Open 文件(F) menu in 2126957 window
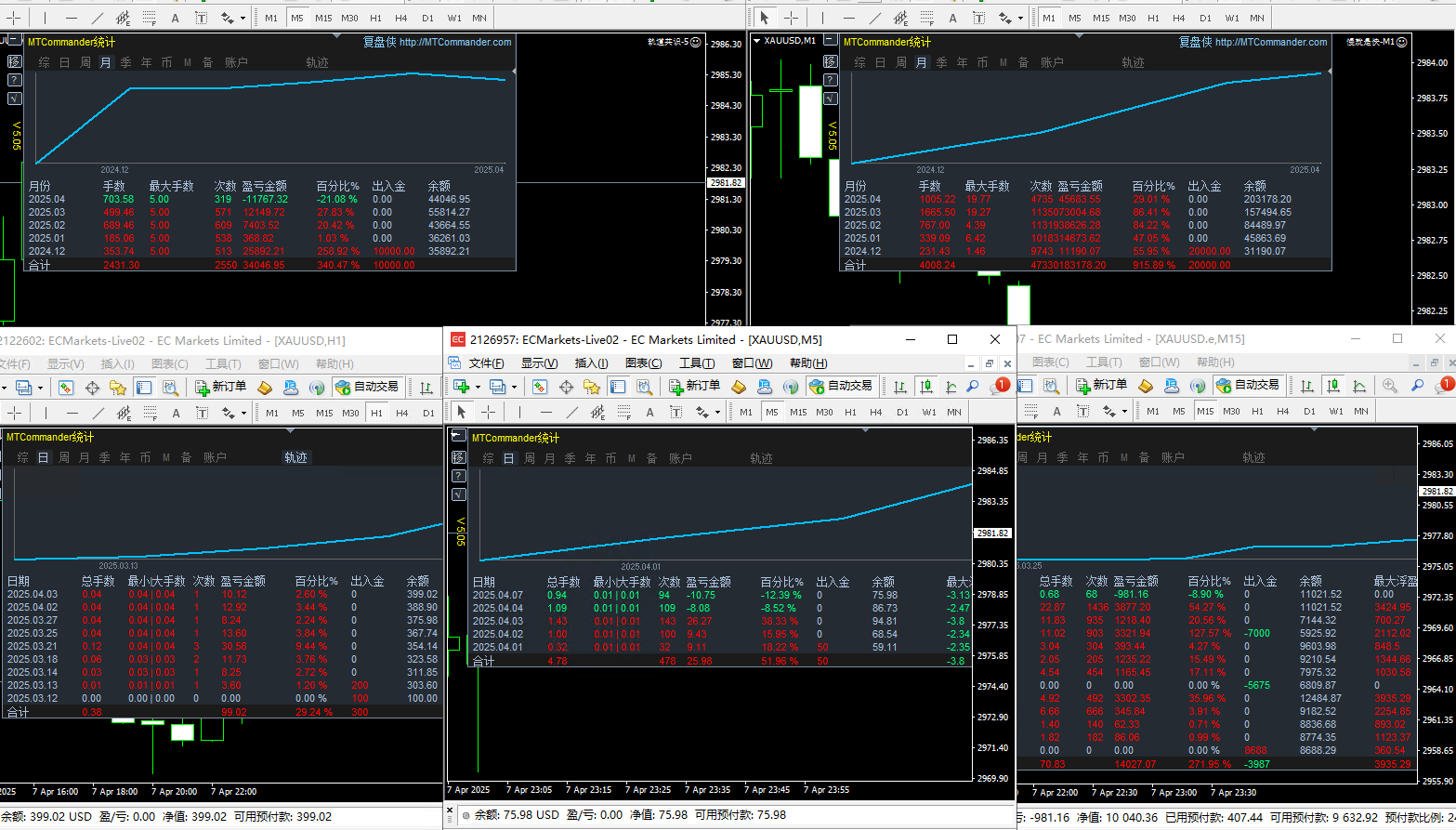 487,363
